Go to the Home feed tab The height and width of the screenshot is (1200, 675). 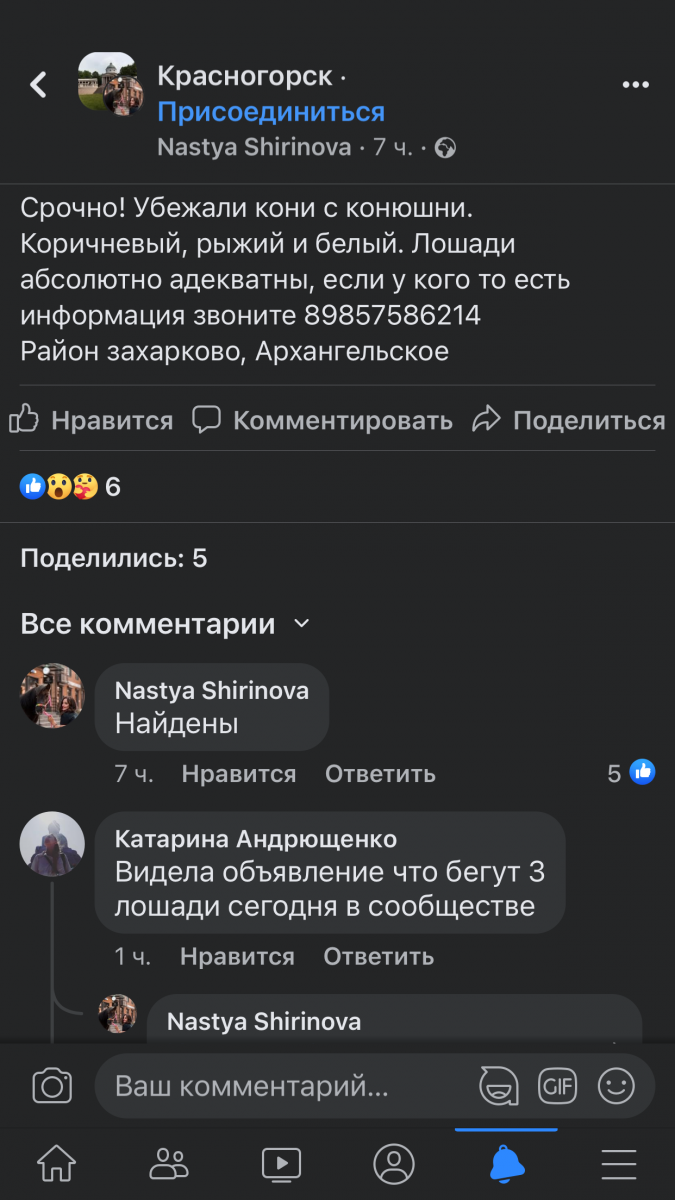coord(56,1163)
